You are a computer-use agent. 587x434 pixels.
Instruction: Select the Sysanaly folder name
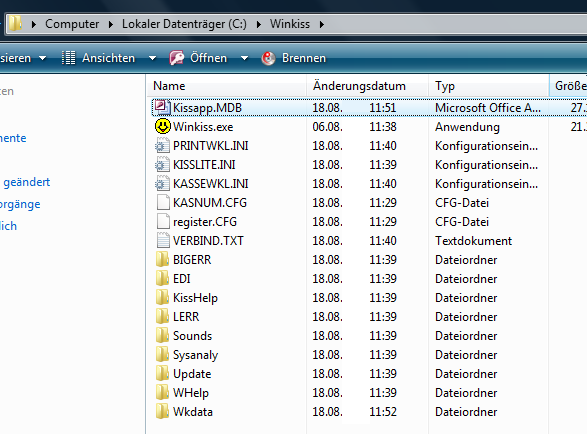click(195, 355)
